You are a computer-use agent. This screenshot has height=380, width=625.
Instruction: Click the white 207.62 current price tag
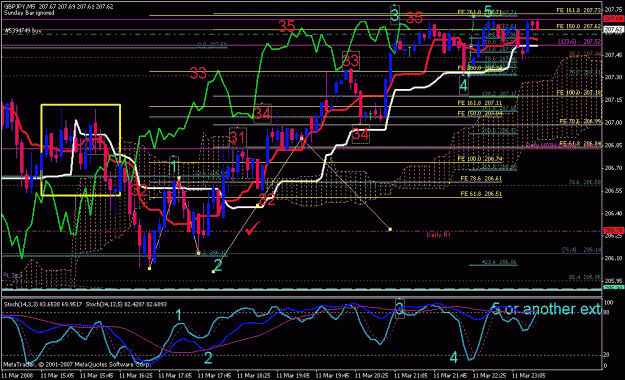click(x=613, y=30)
